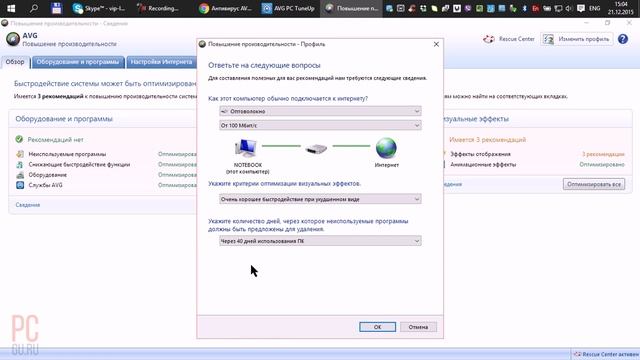
Task: Select the Анимационные эффекты row
Action: (x=483, y=164)
